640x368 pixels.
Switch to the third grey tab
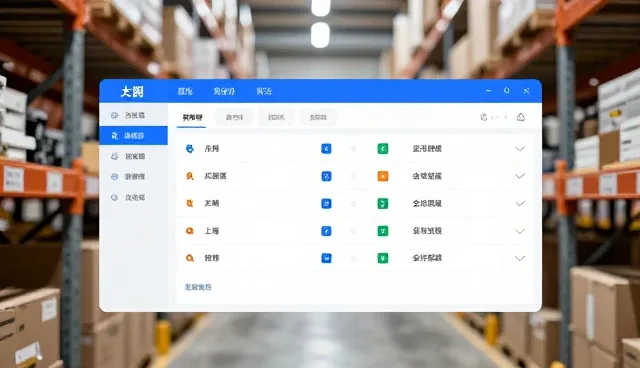click(x=276, y=117)
